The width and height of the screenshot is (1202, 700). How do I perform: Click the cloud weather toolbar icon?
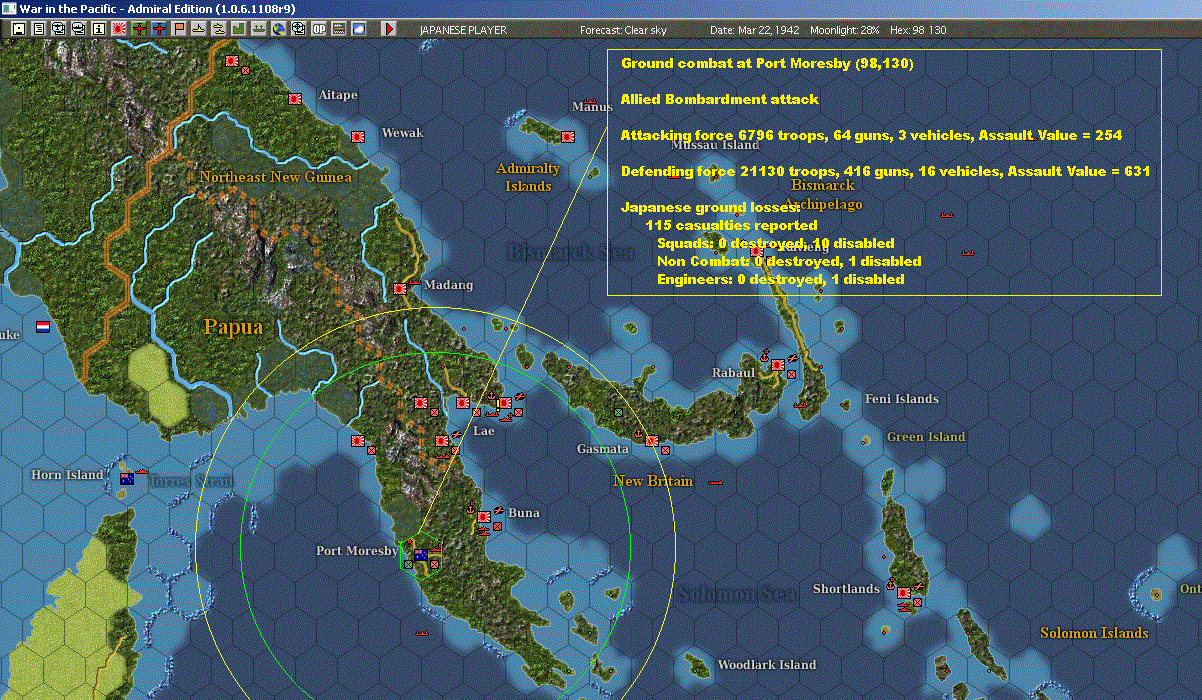coord(359,29)
